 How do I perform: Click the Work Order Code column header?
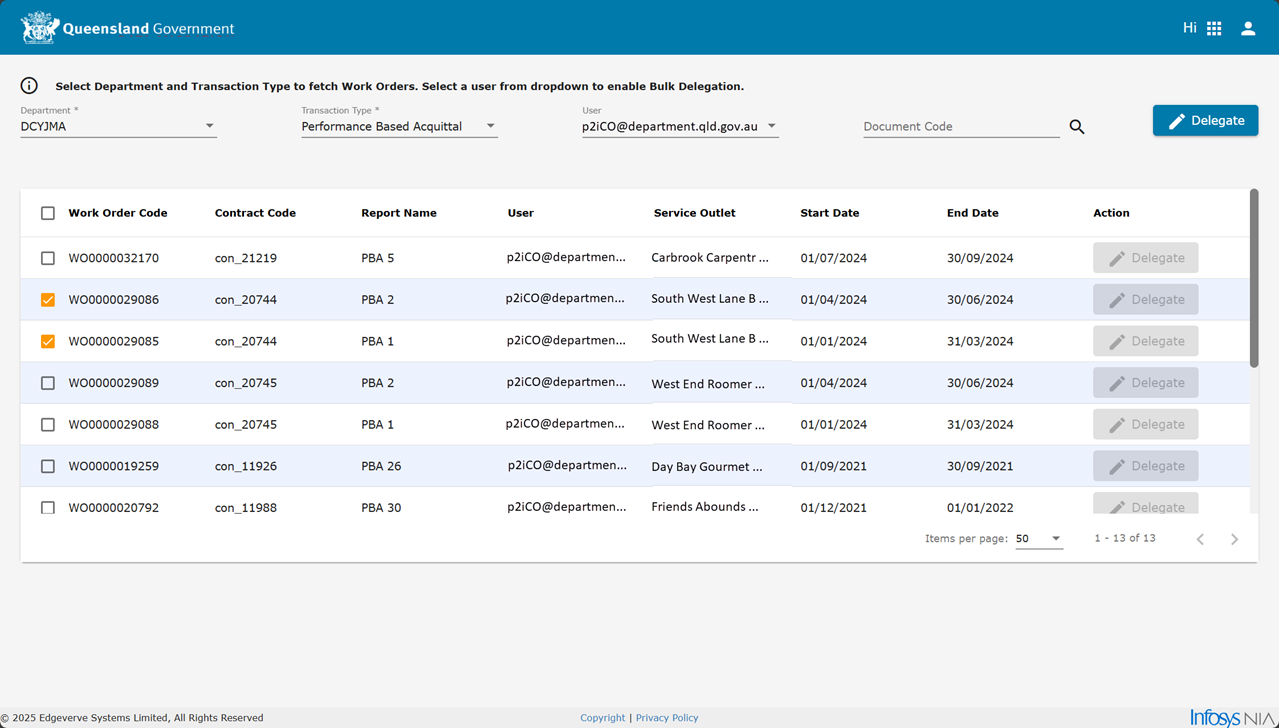coord(118,213)
